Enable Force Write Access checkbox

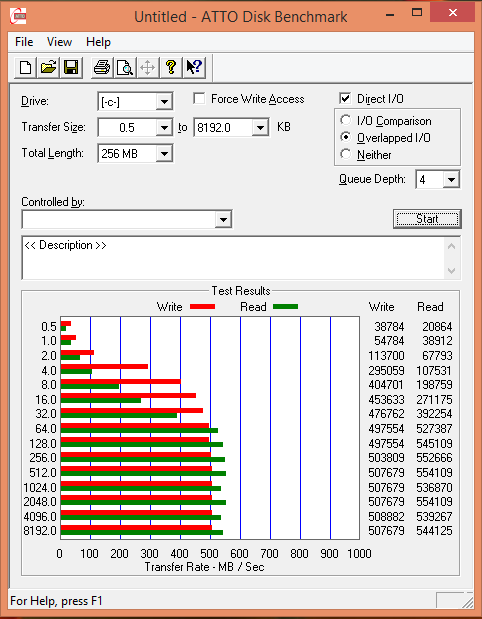199,98
